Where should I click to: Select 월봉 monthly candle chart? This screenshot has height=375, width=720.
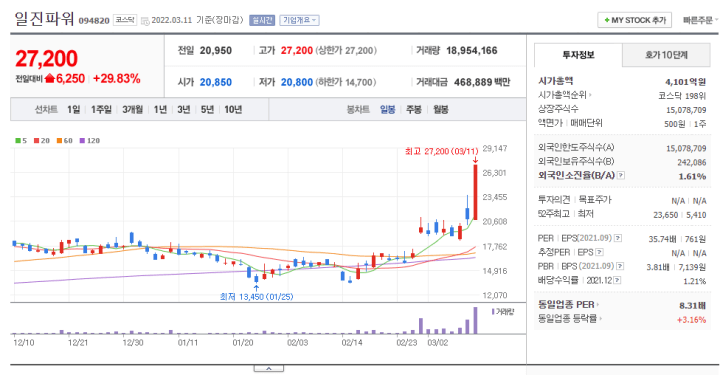[x=440, y=110]
